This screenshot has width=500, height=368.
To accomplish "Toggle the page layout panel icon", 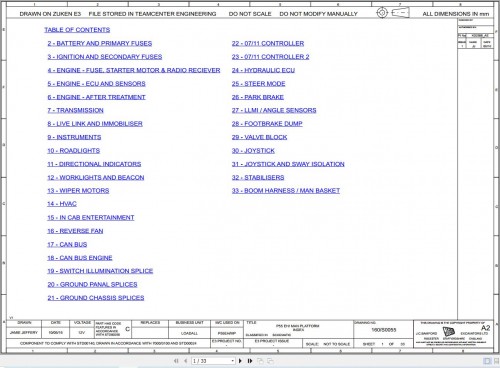I will pyautogui.click(x=487, y=361).
